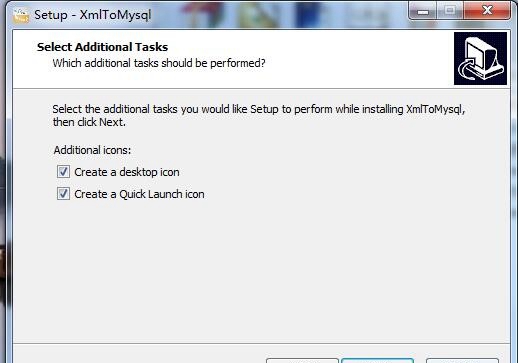Uncheck the Create a desktop icon checkbox
Viewport: 518px width, 363px height.
(x=63, y=172)
